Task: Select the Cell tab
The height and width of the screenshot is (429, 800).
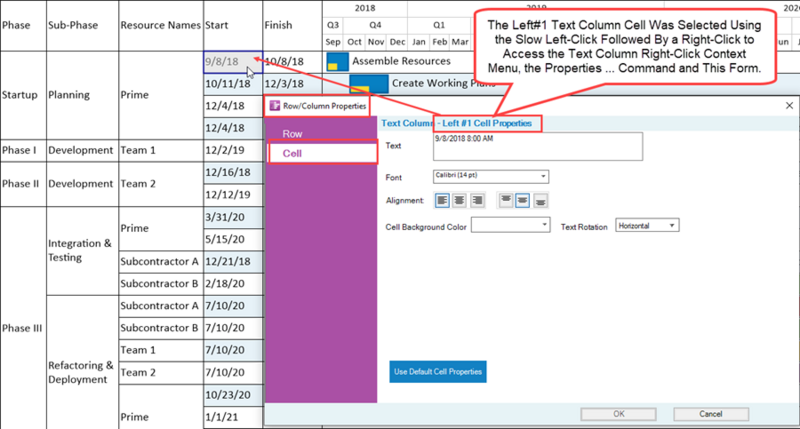Action: pyautogui.click(x=322, y=153)
